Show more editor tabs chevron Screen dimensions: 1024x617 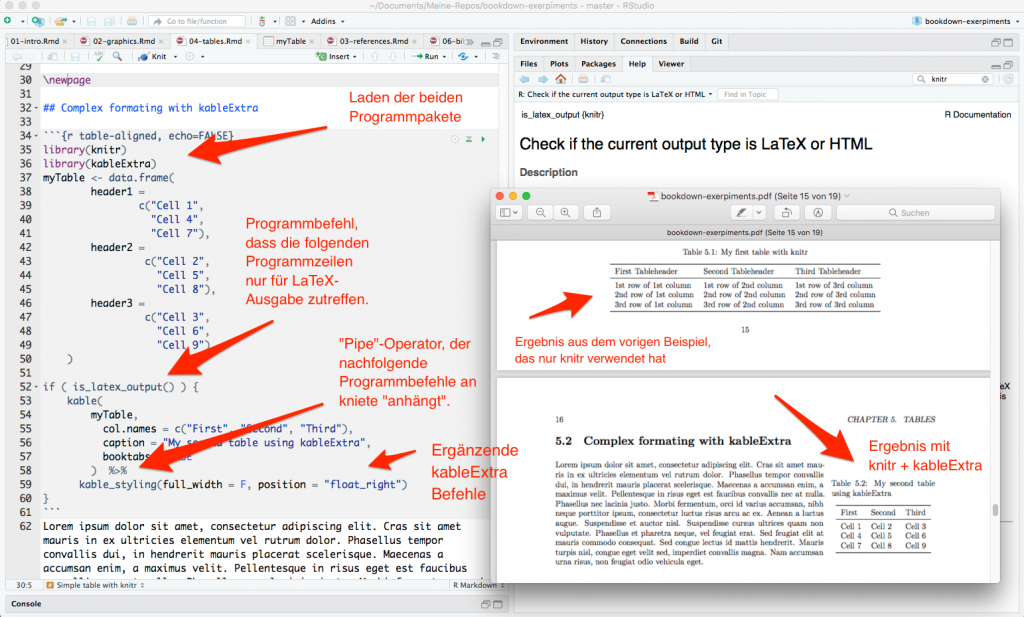coord(470,42)
